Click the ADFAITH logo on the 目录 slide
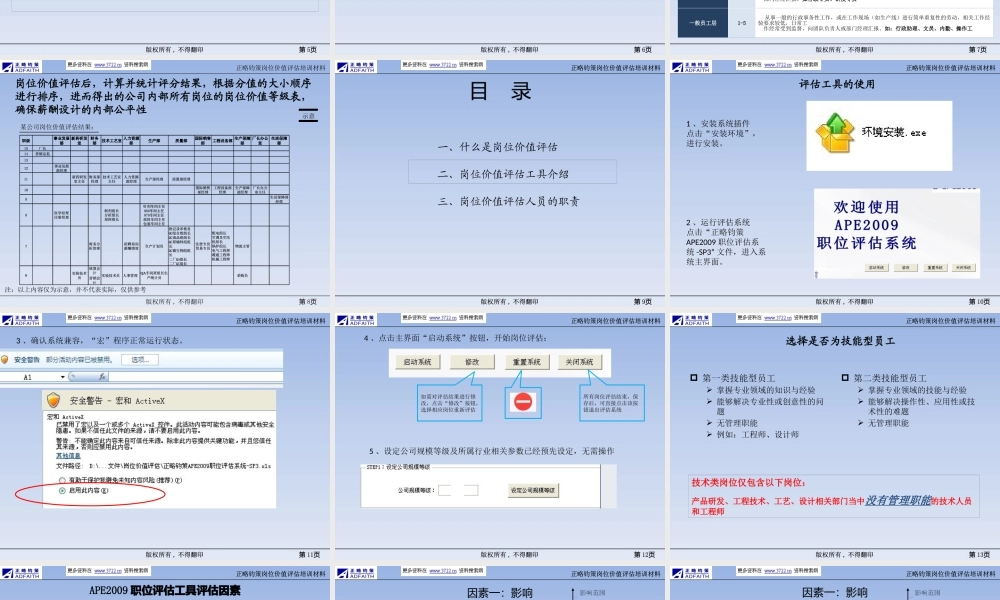The image size is (1000, 600). point(357,67)
